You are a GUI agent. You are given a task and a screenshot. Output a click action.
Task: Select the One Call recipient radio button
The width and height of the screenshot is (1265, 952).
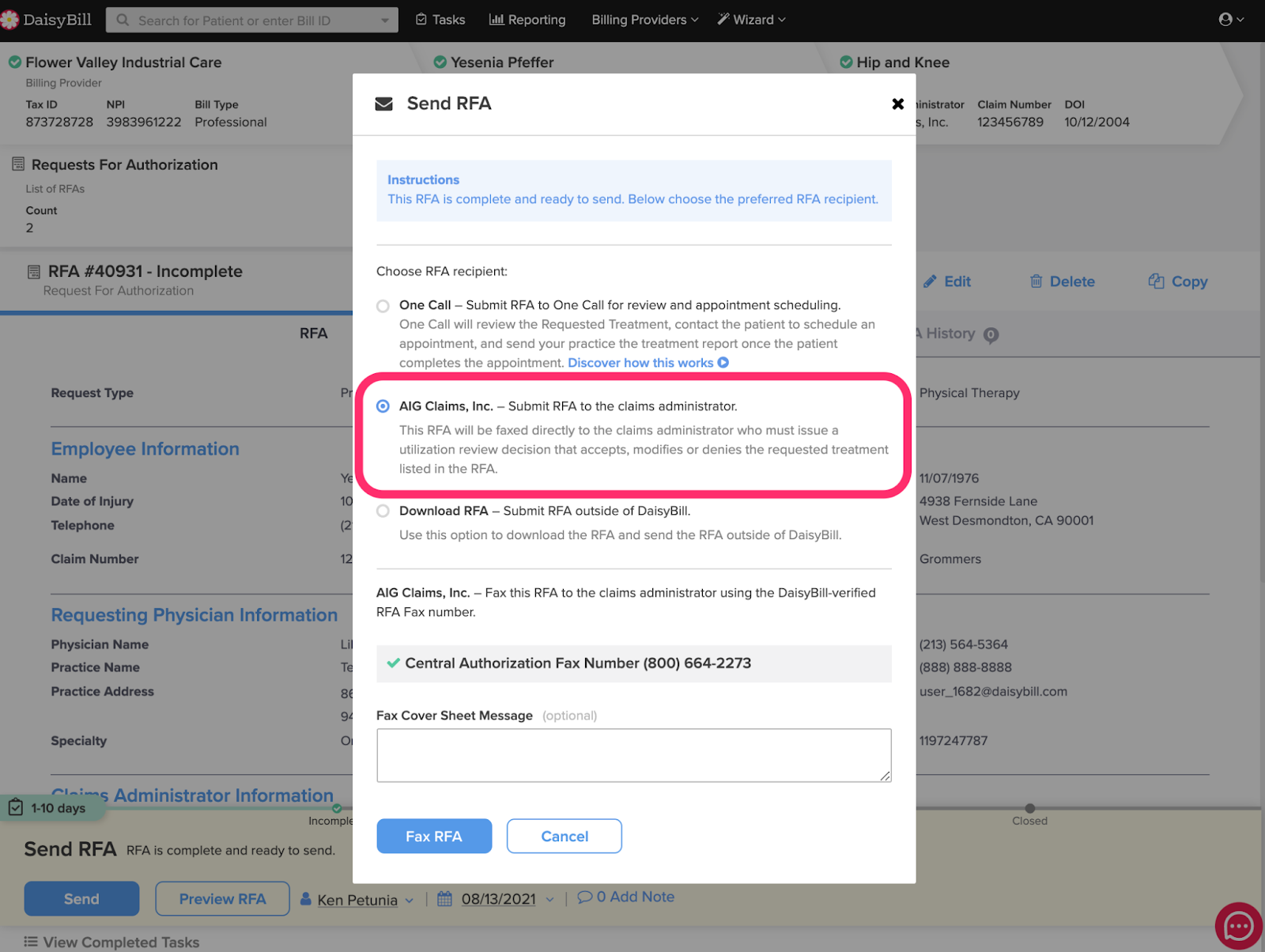(383, 306)
